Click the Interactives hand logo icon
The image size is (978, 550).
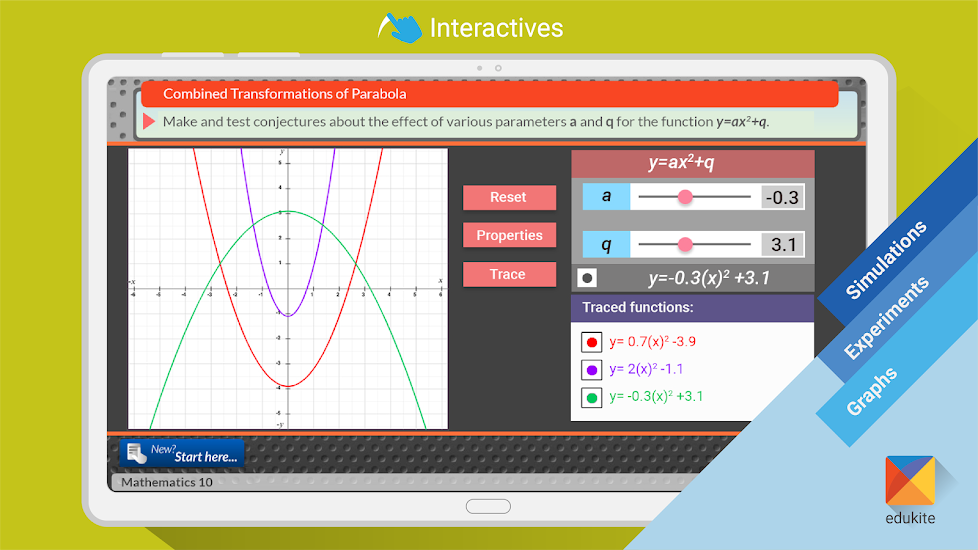click(x=400, y=27)
